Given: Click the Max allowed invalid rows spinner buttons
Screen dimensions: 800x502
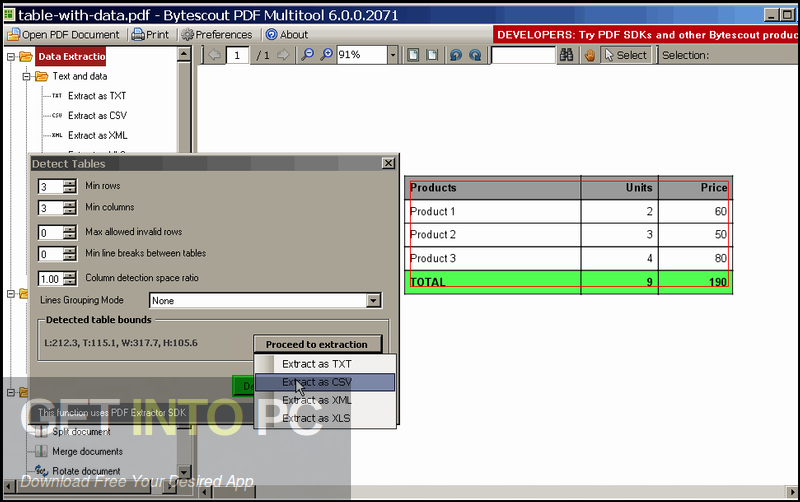Looking at the screenshot, I should pos(70,233).
